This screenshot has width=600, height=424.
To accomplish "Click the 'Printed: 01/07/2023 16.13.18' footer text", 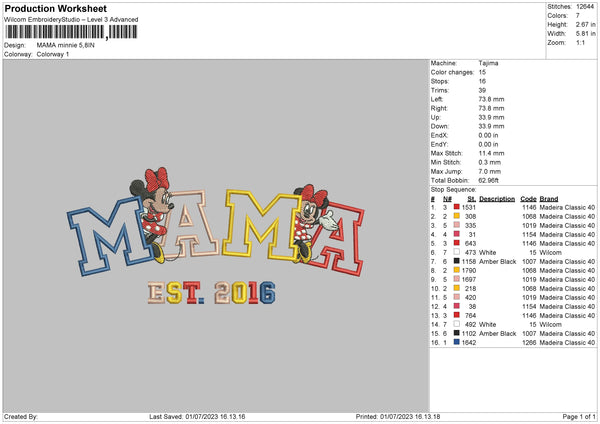I will pyautogui.click(x=398, y=417).
